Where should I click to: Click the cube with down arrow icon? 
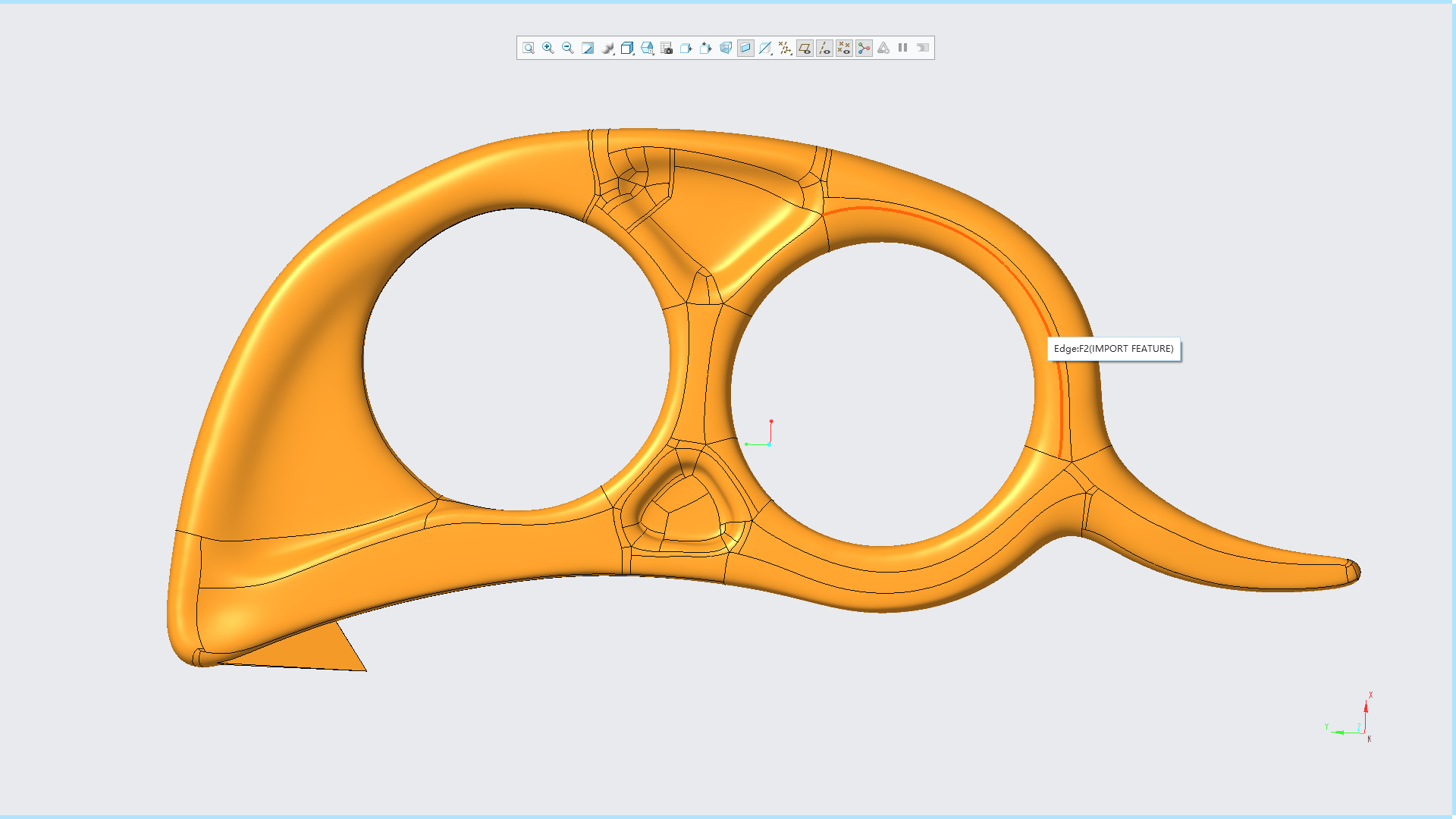[706, 48]
